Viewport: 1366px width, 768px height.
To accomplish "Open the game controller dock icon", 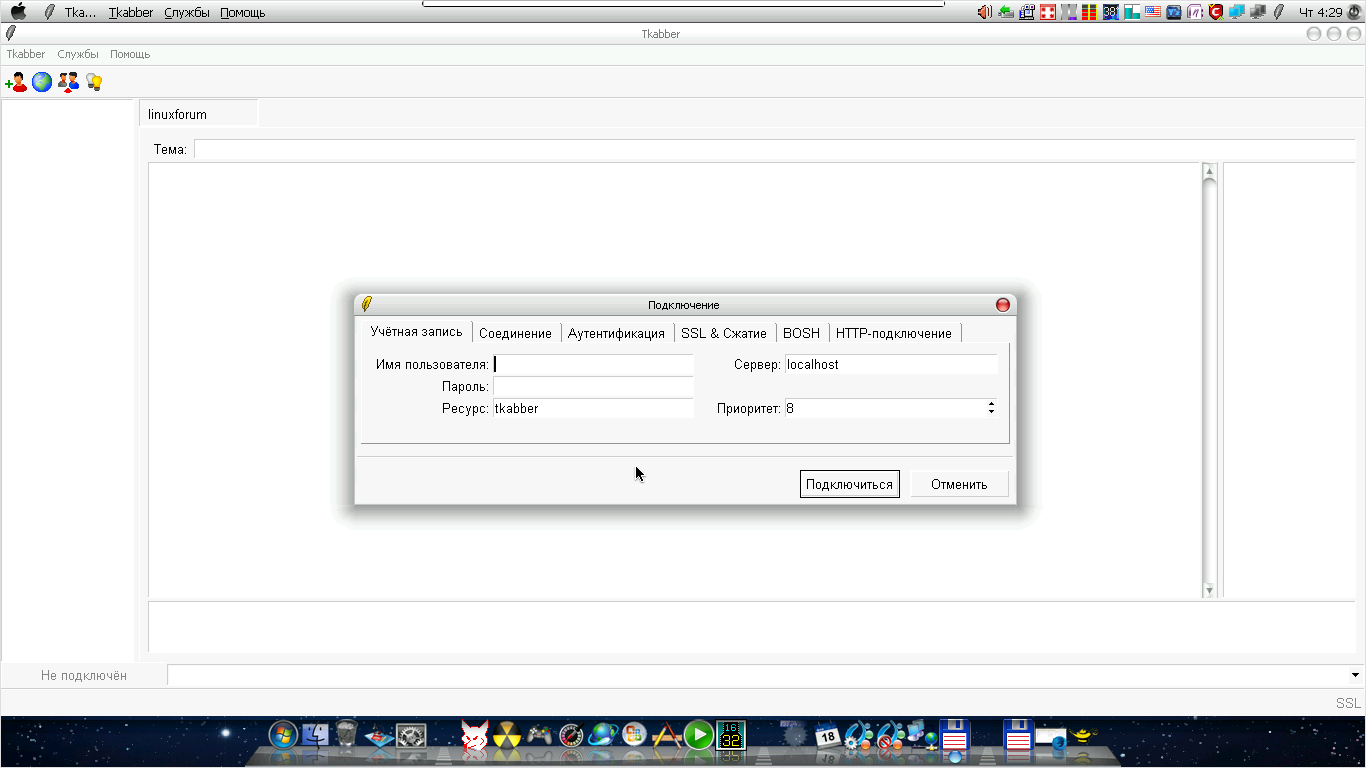I will 539,736.
